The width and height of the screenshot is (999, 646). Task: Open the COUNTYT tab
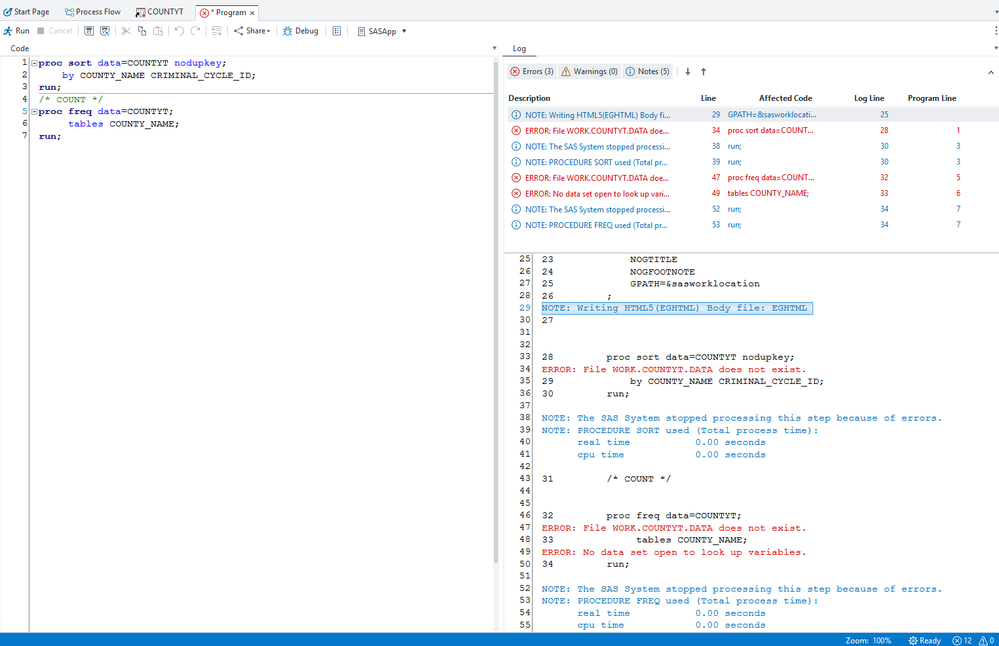(x=160, y=12)
